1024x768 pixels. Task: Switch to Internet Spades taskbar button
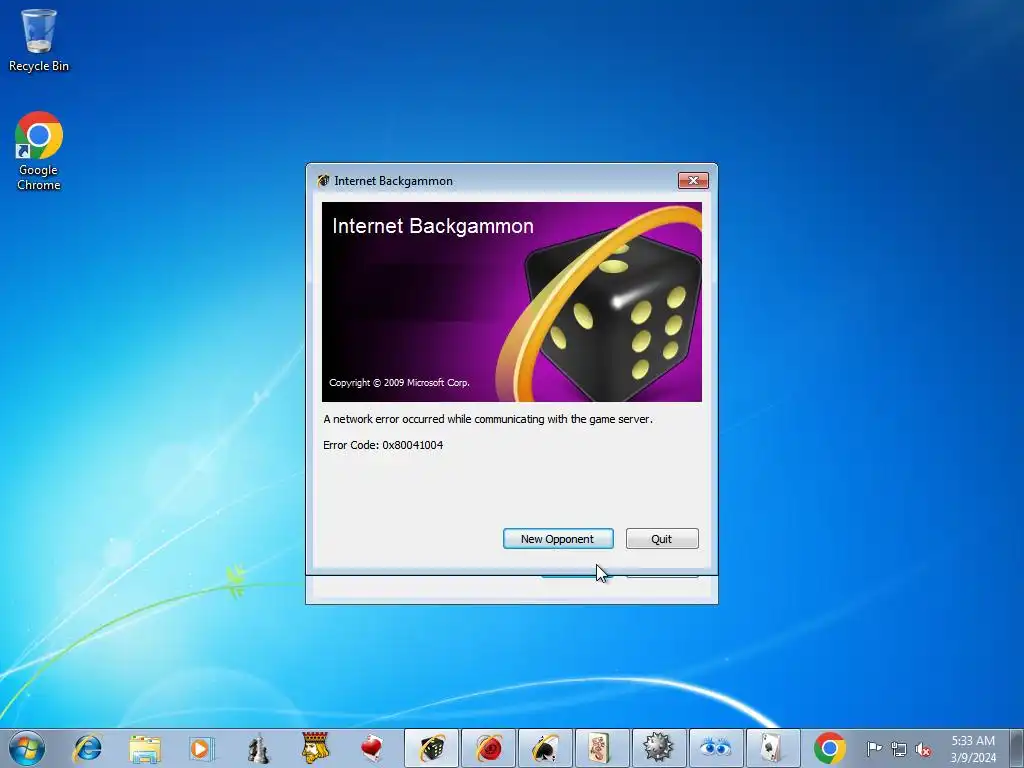point(545,748)
